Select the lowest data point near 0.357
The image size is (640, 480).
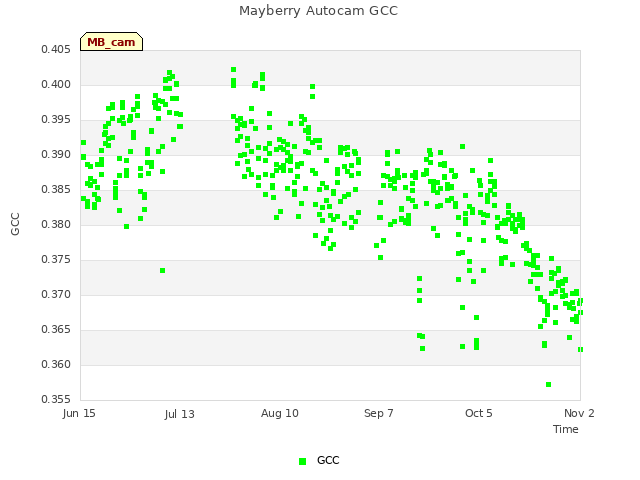point(549,384)
